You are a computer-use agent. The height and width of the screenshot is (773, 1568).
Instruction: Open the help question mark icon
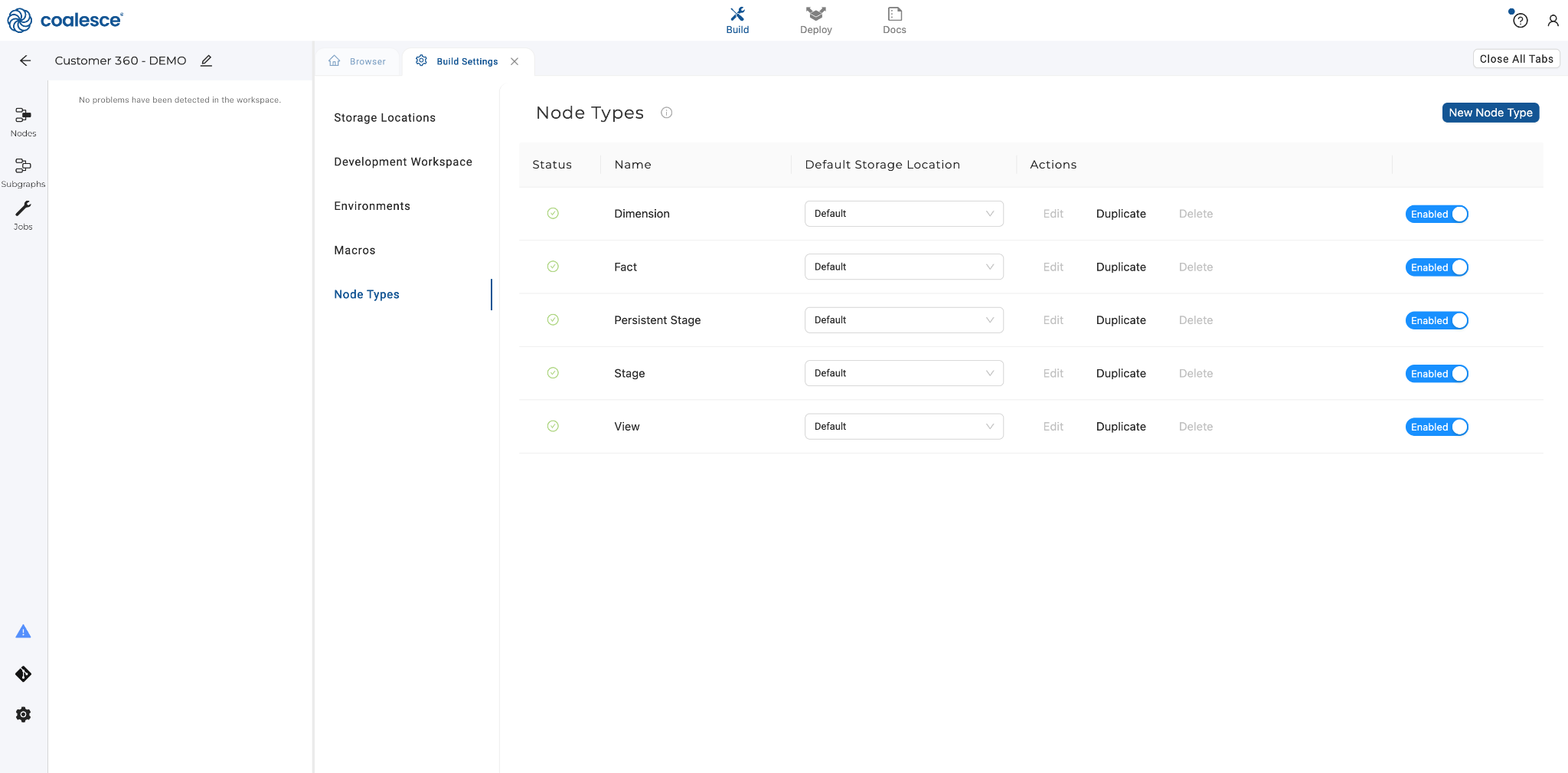pyautogui.click(x=1520, y=21)
